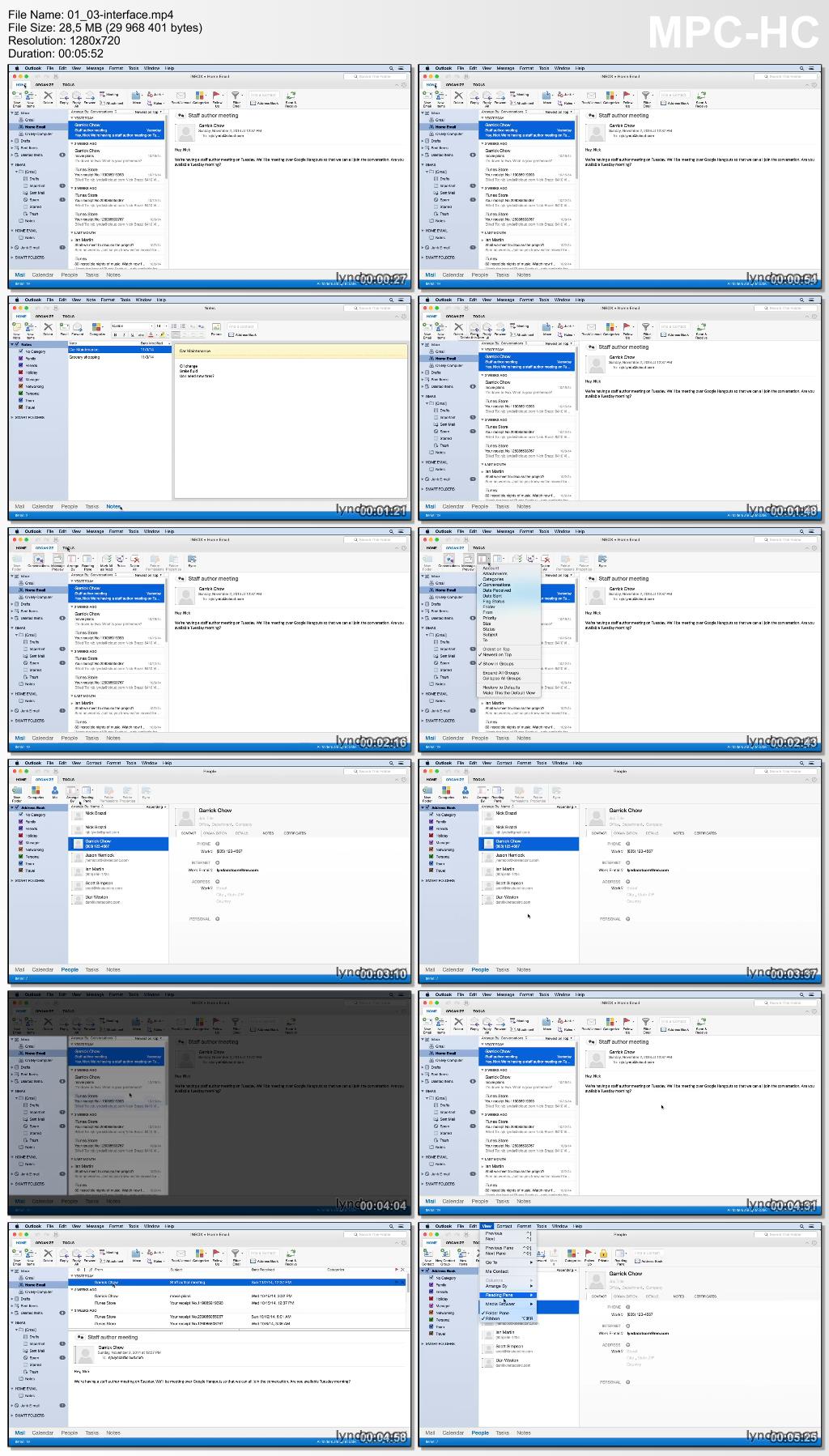Toggle checked Show in Groups, 00:02:43 menu
This screenshot has height=1456, width=829.
(496, 663)
